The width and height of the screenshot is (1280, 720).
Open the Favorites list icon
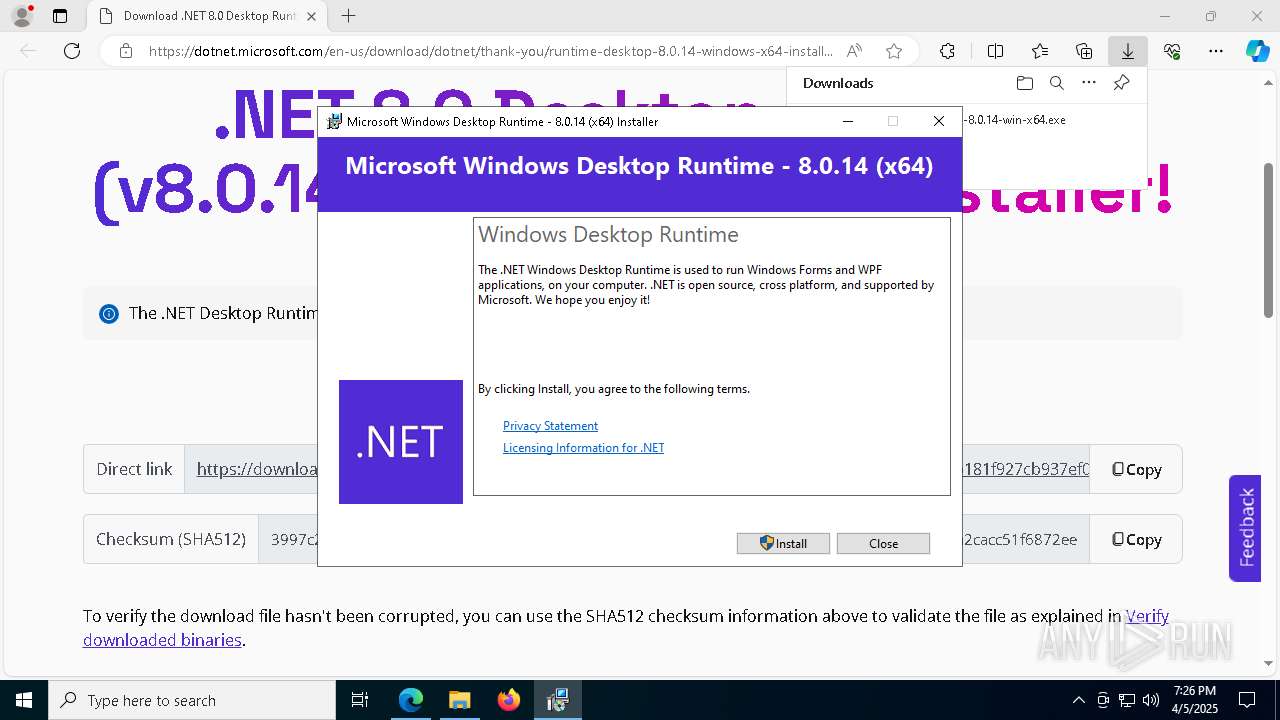coord(1040,51)
